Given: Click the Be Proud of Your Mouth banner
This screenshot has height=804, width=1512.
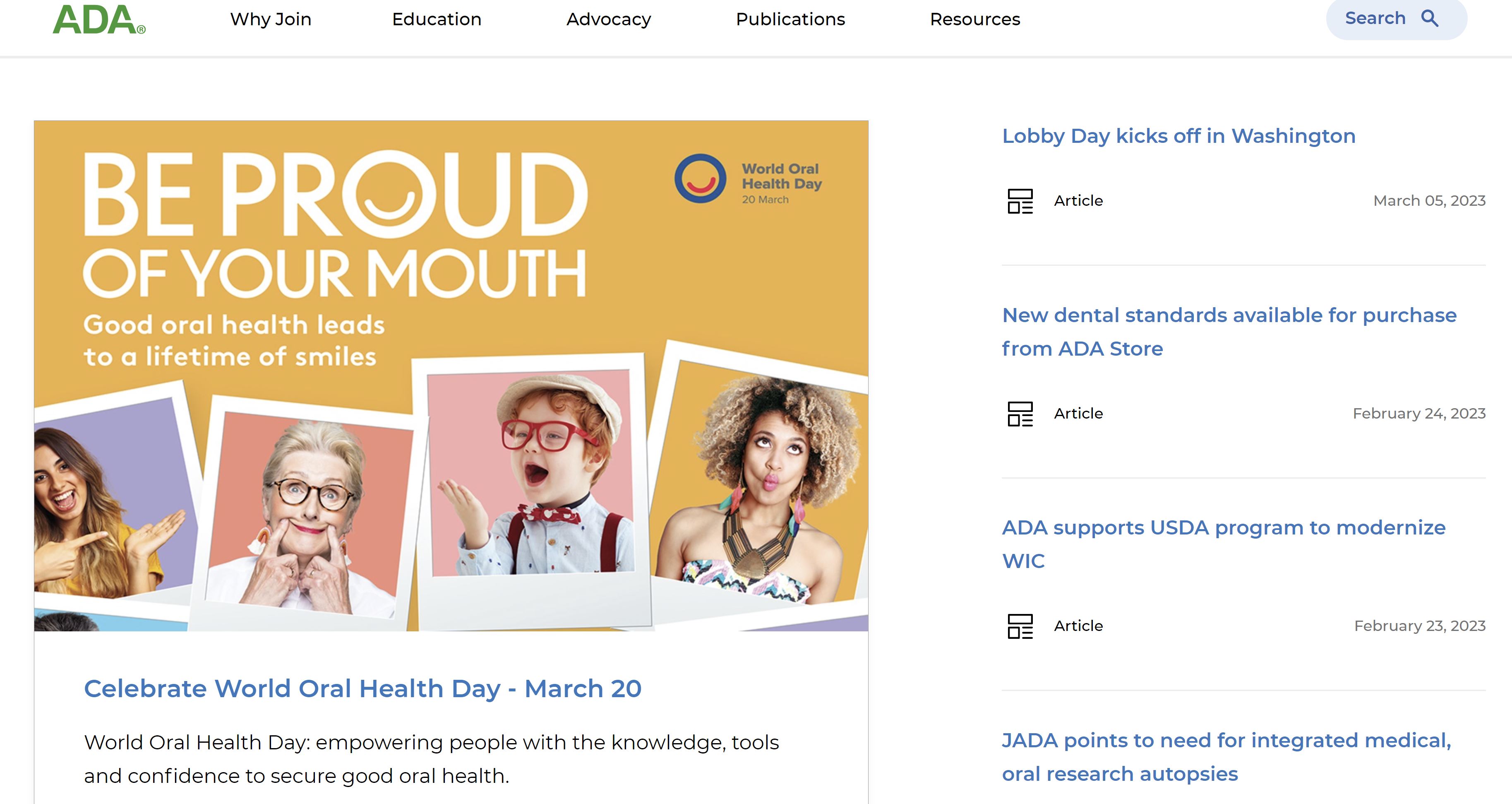Looking at the screenshot, I should pos(451,376).
